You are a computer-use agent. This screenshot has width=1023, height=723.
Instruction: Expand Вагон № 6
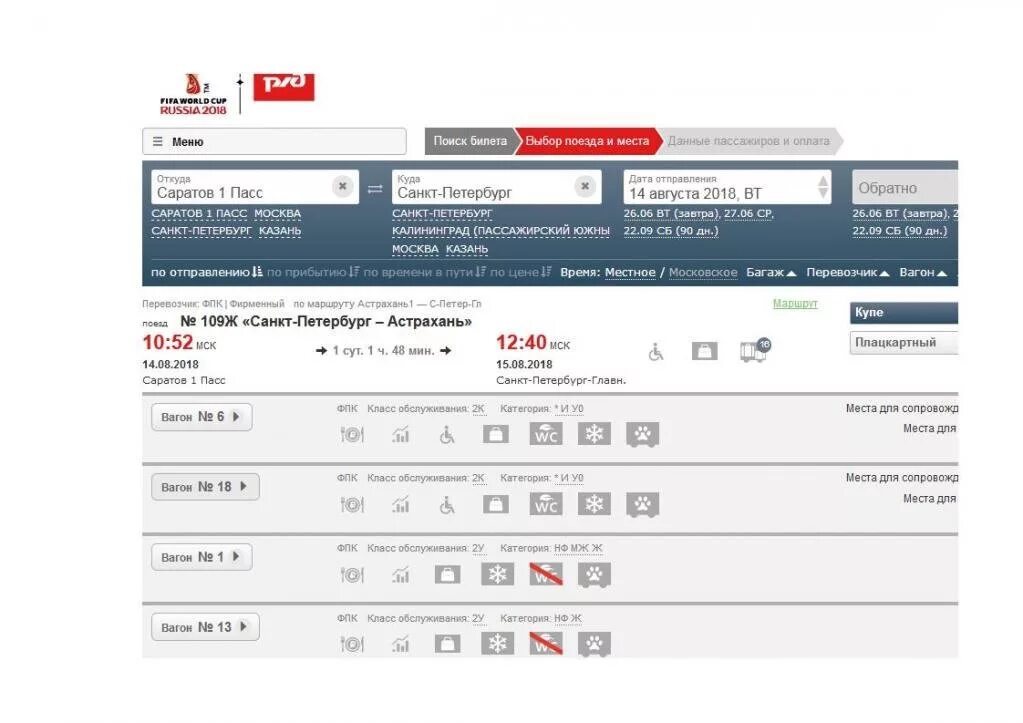pos(202,417)
